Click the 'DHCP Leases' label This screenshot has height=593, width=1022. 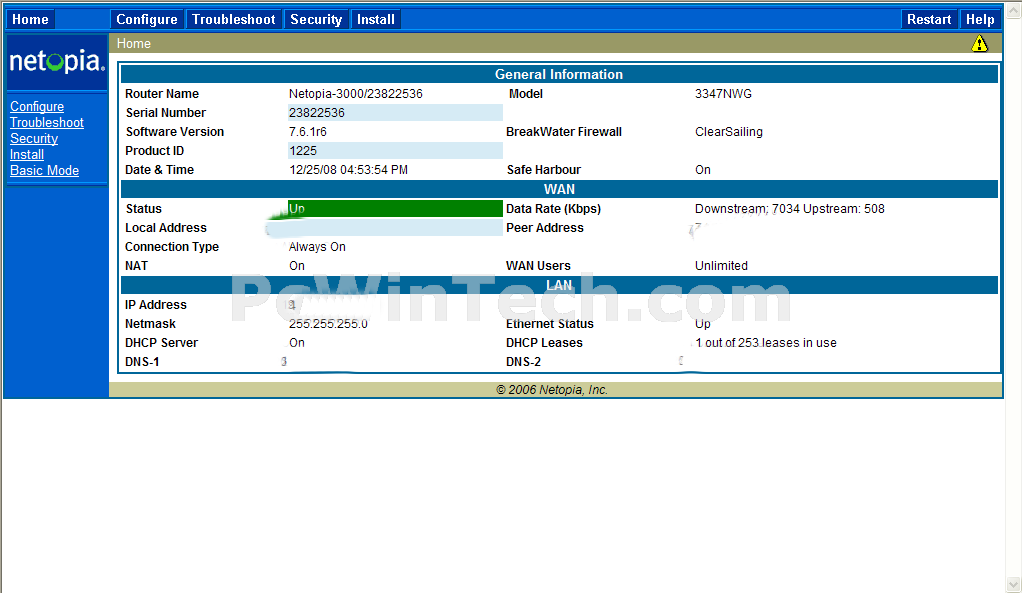click(x=544, y=343)
